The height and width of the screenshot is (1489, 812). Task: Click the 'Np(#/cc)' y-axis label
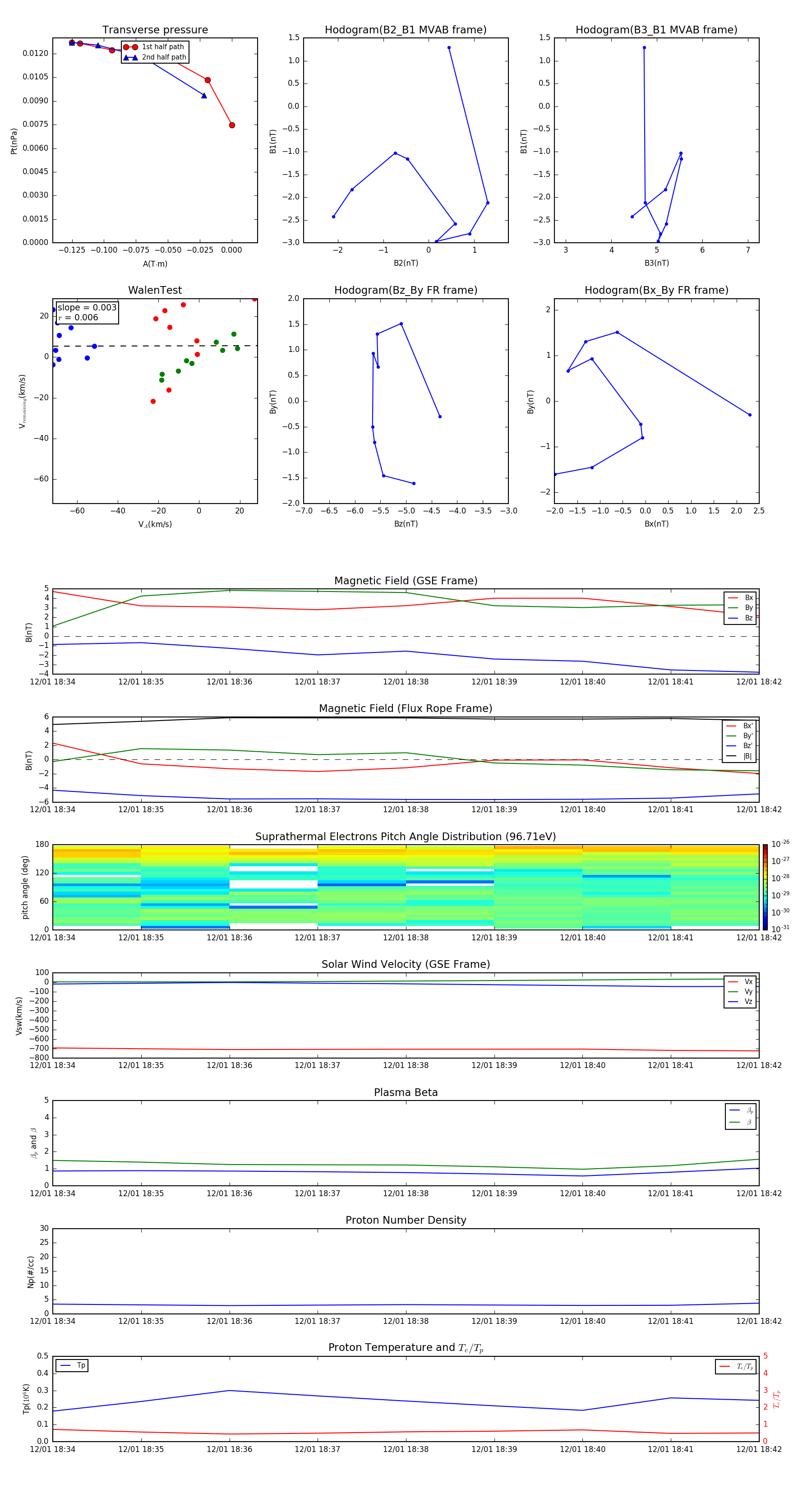pyautogui.click(x=31, y=1272)
